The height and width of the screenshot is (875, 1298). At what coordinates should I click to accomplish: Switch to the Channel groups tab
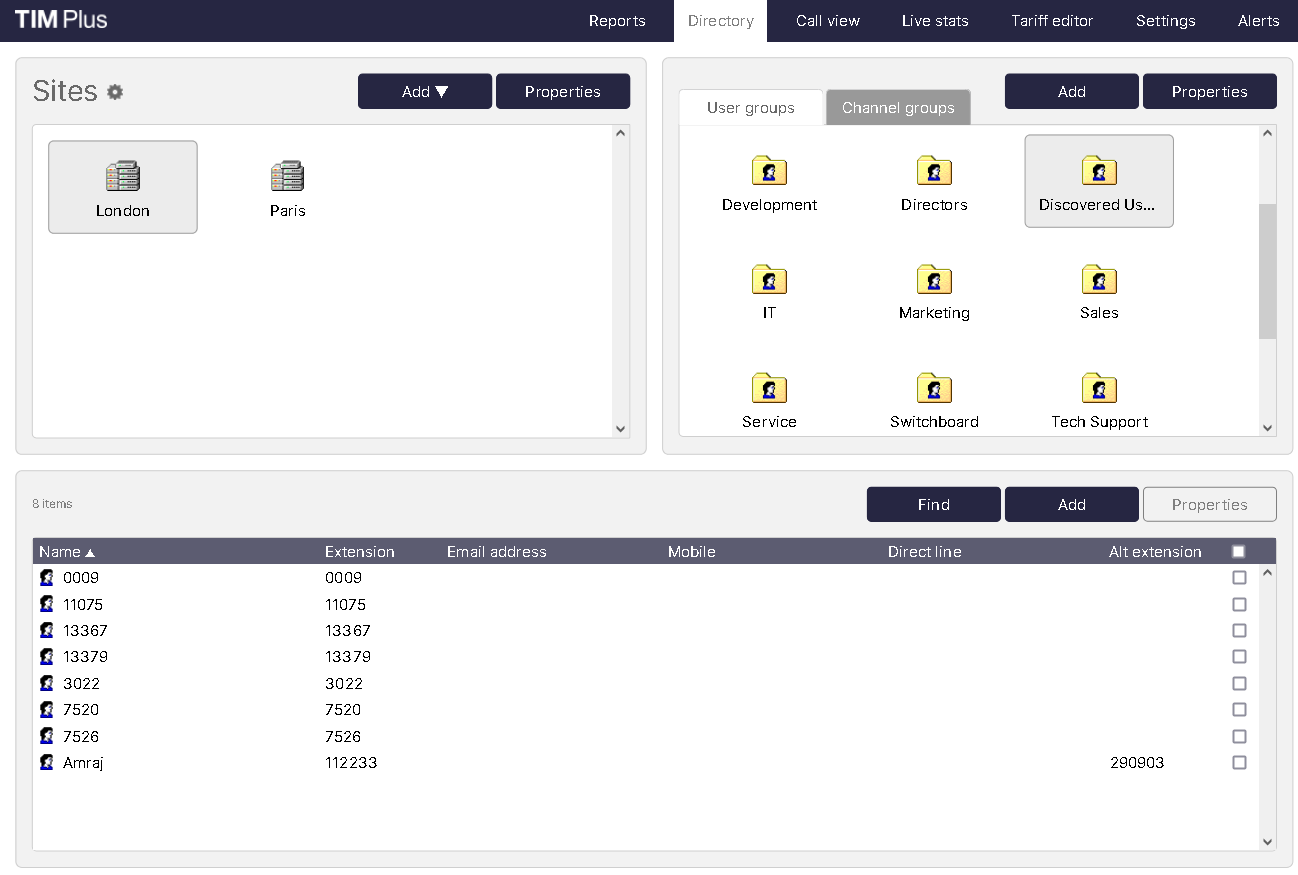[897, 107]
